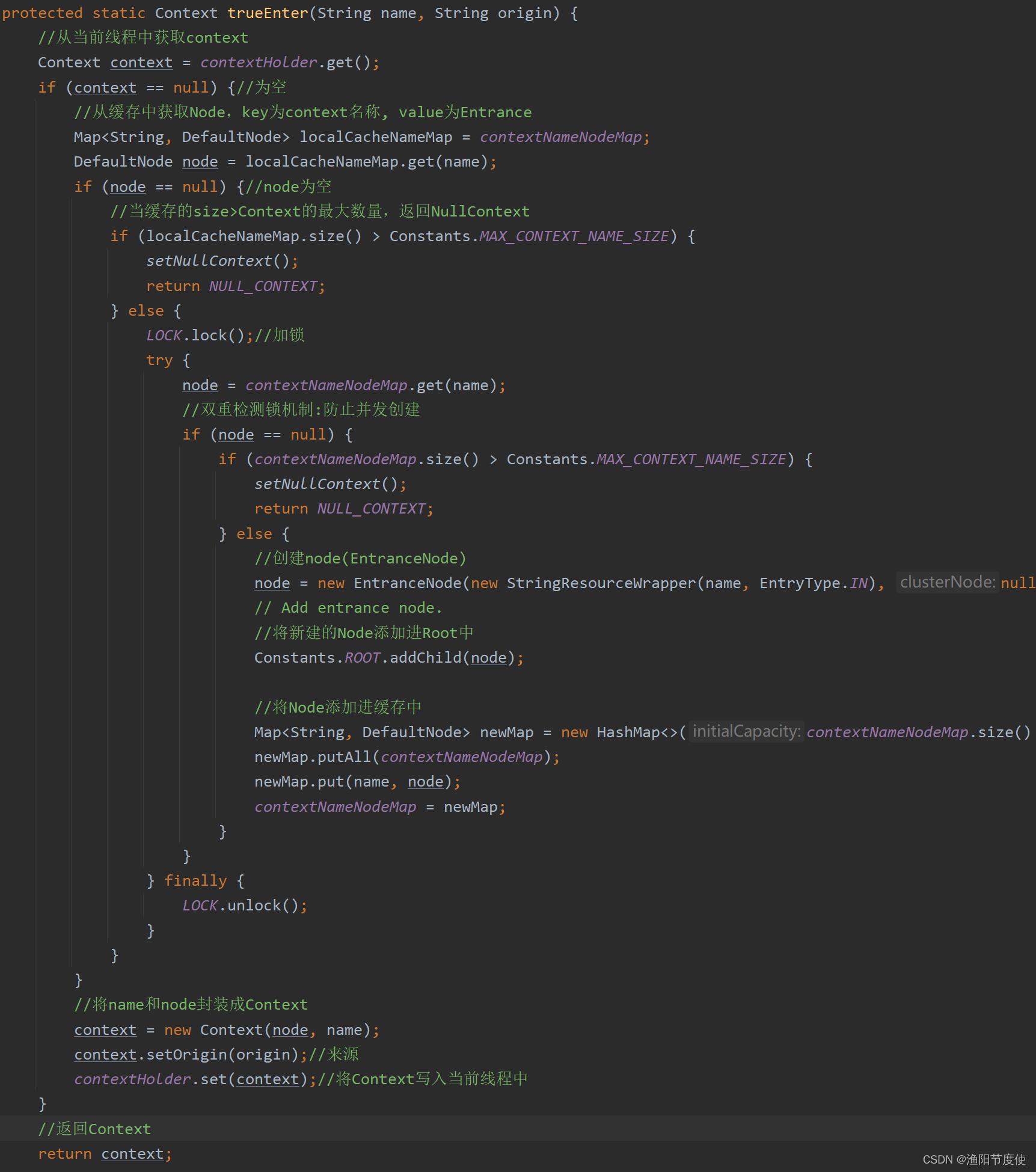Click the "//创建node(EntranceNode)" comment
Image resolution: width=1036 pixels, height=1172 pixels.
[361, 559]
